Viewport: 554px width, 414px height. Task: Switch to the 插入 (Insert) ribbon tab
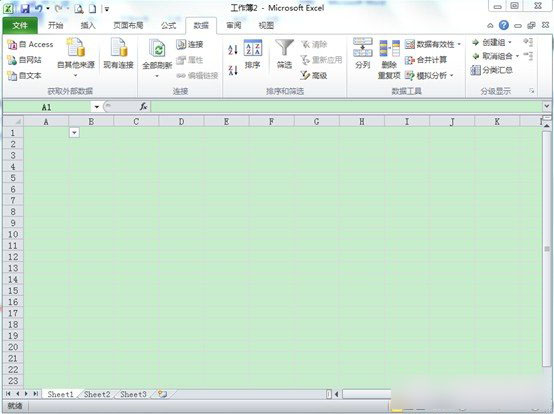(x=88, y=25)
